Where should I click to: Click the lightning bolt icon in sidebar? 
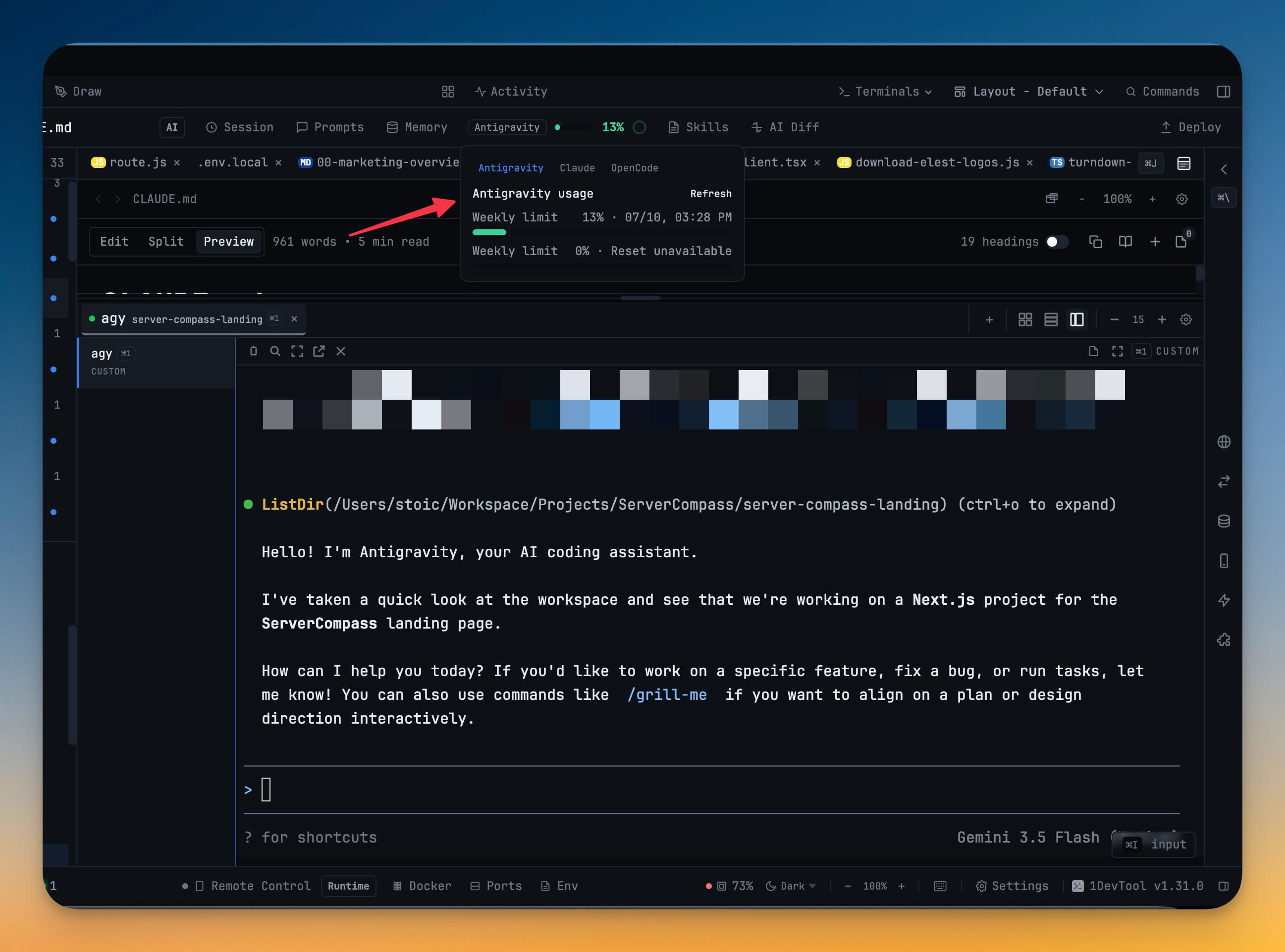point(1224,600)
